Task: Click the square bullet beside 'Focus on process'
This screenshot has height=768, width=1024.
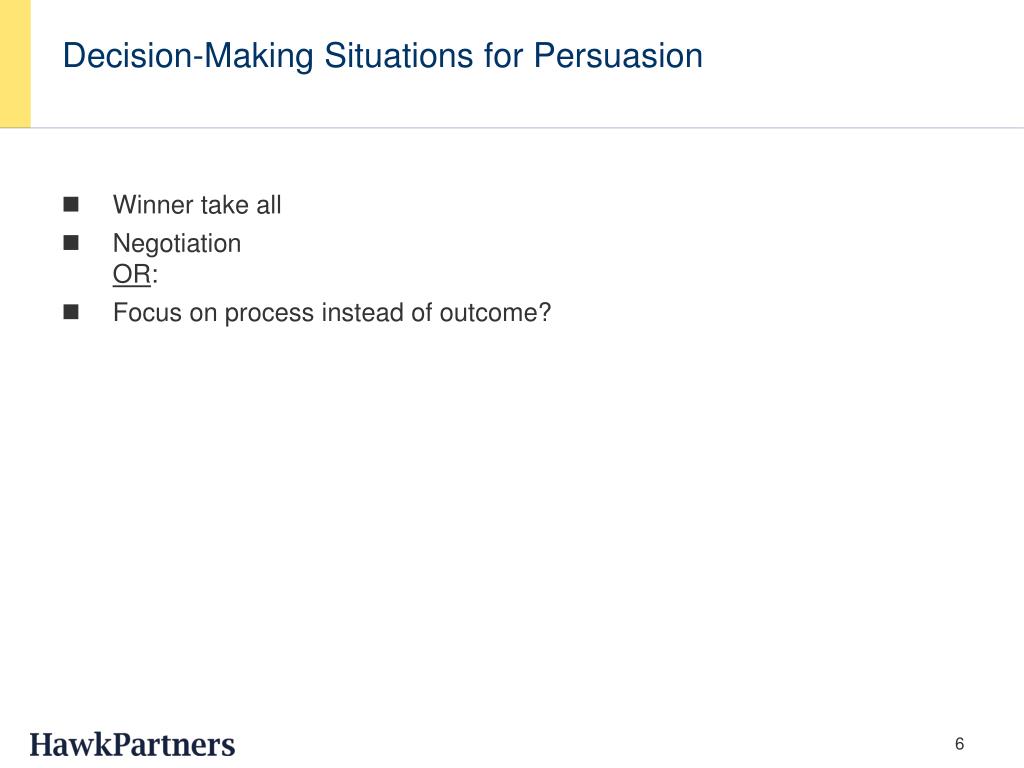Action: click(71, 312)
